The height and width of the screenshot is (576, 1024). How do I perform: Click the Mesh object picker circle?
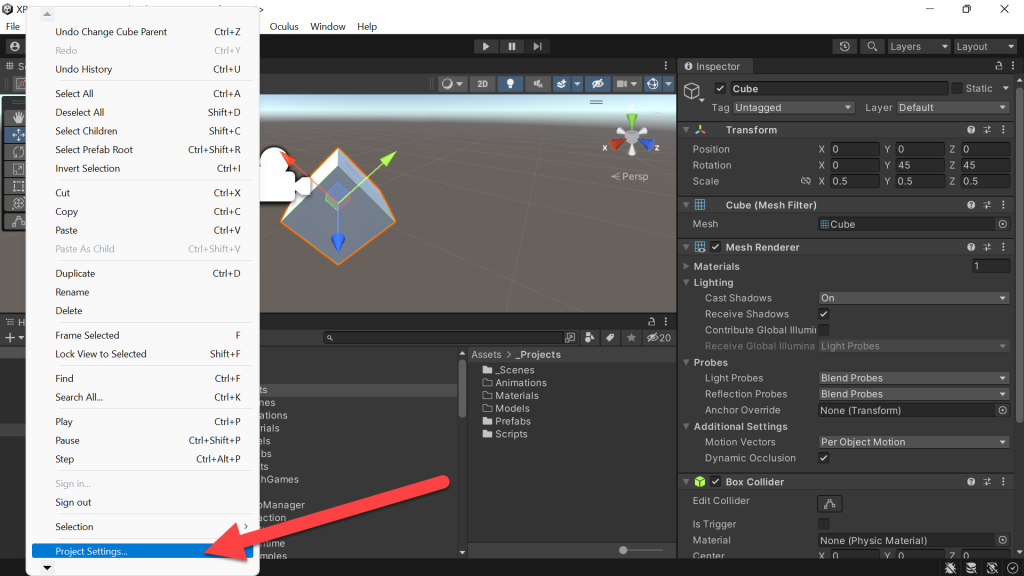pyautogui.click(x=1002, y=224)
